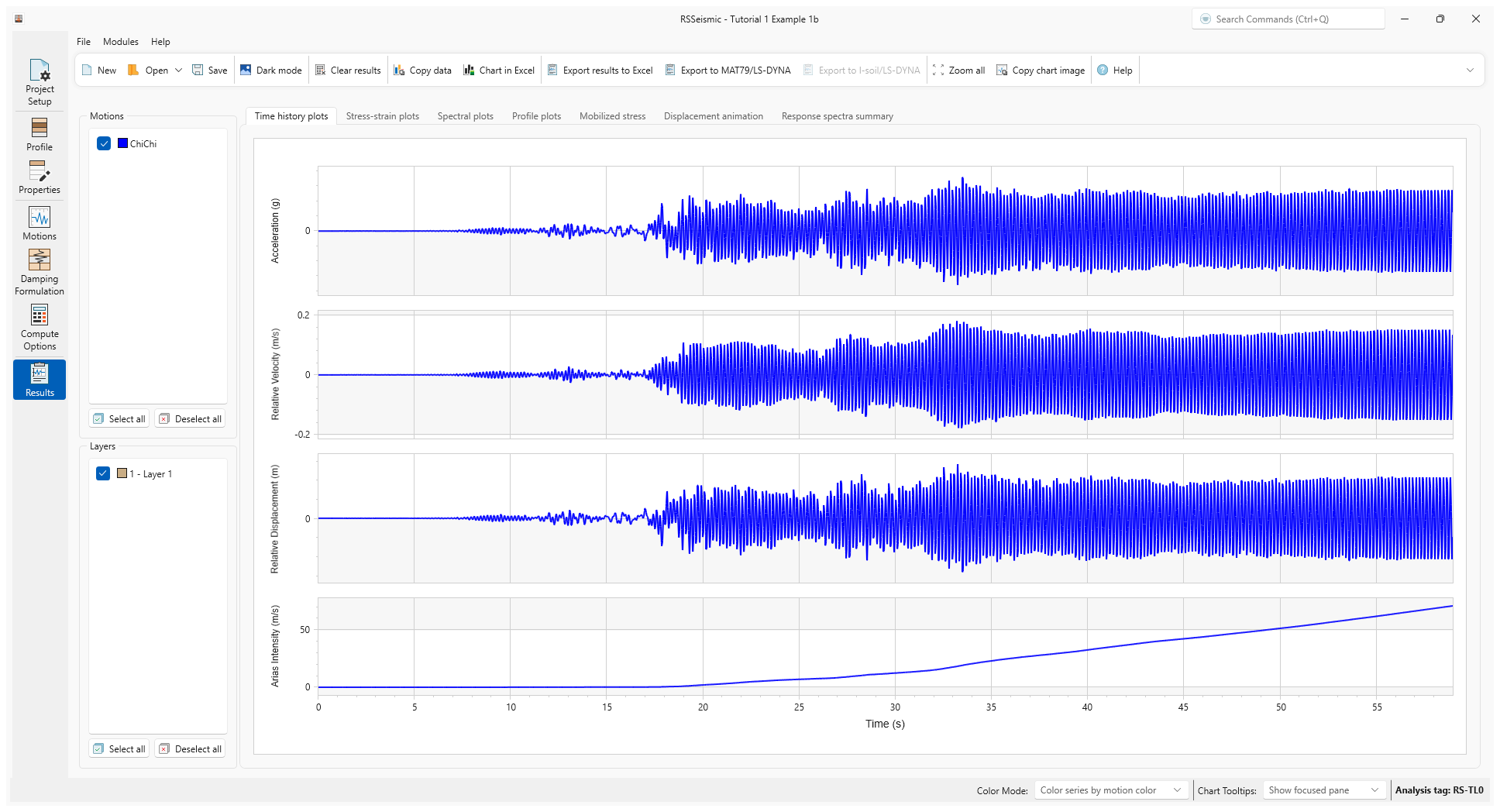Go to the Profile section

click(x=40, y=134)
